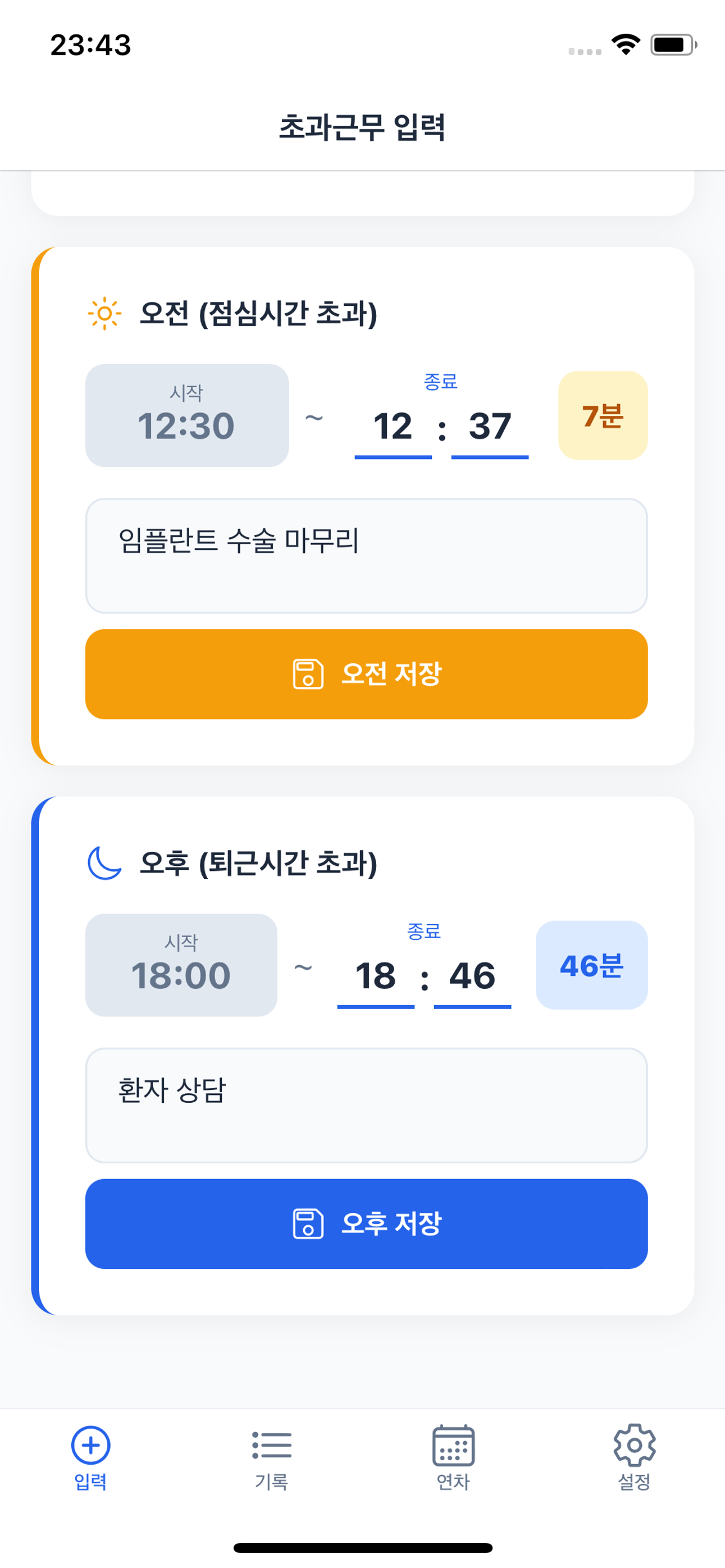Select the morning end minute field showing 37

pyautogui.click(x=490, y=427)
